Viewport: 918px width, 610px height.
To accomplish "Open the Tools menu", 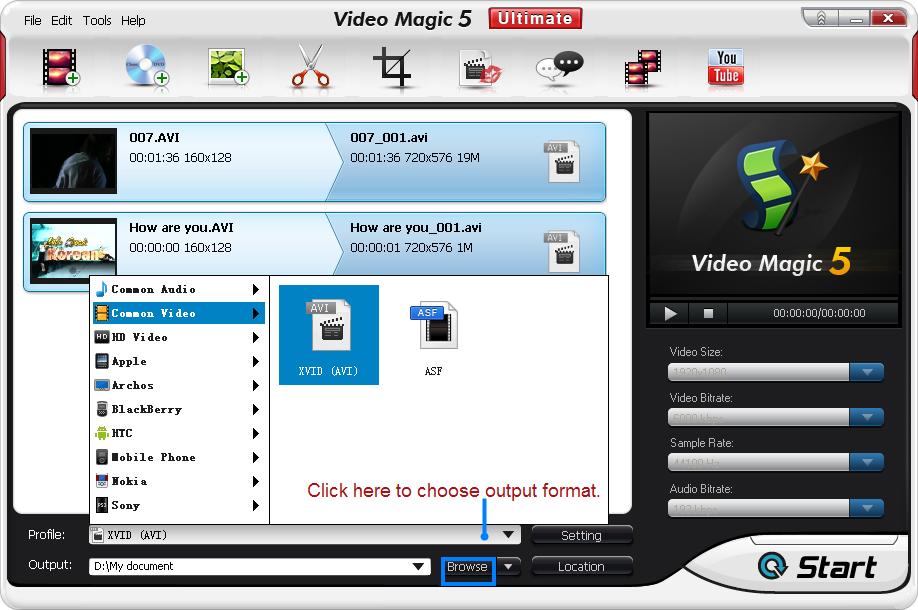I will pyautogui.click(x=97, y=20).
